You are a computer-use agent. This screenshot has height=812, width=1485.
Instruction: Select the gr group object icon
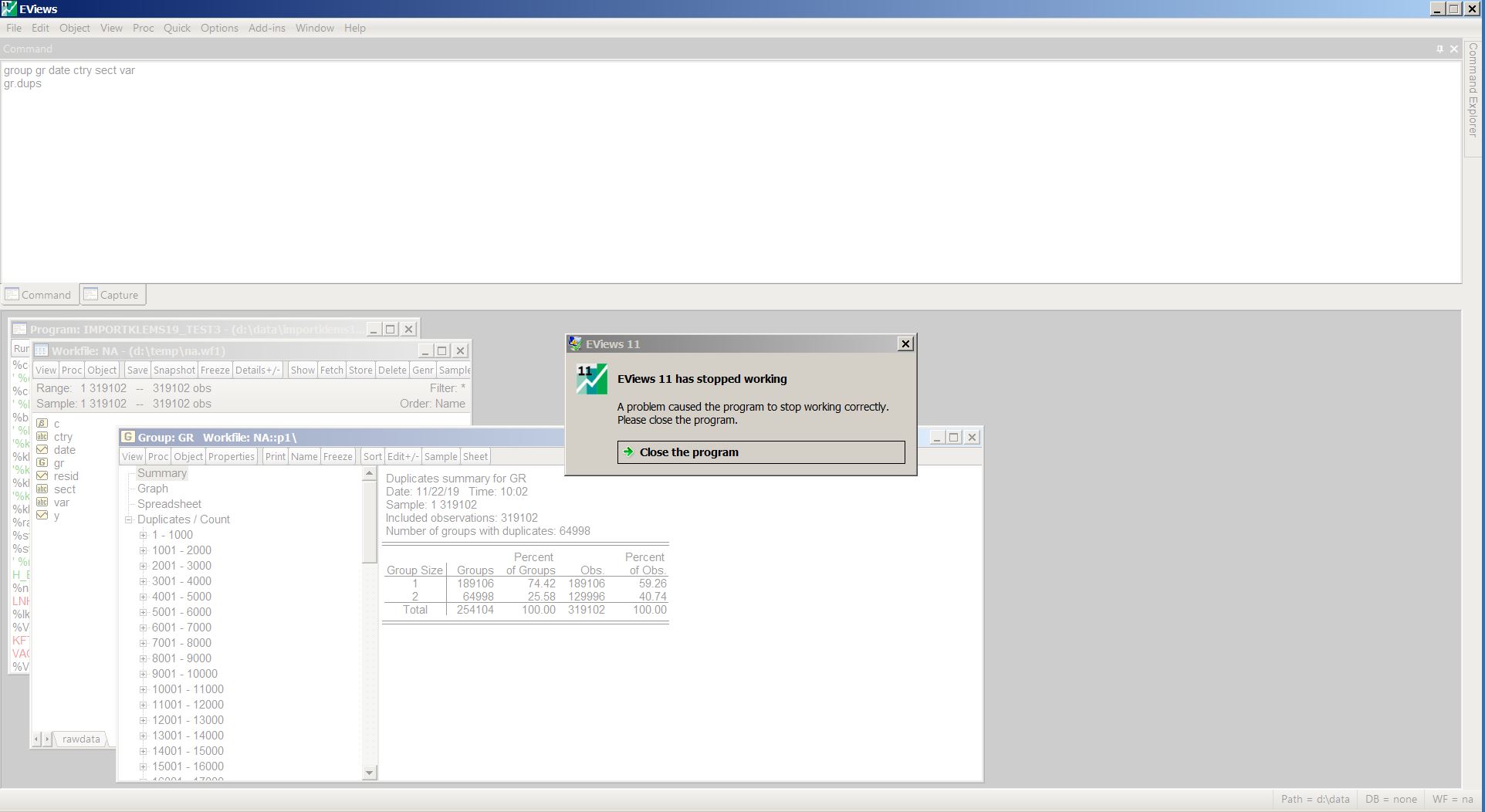(x=42, y=463)
